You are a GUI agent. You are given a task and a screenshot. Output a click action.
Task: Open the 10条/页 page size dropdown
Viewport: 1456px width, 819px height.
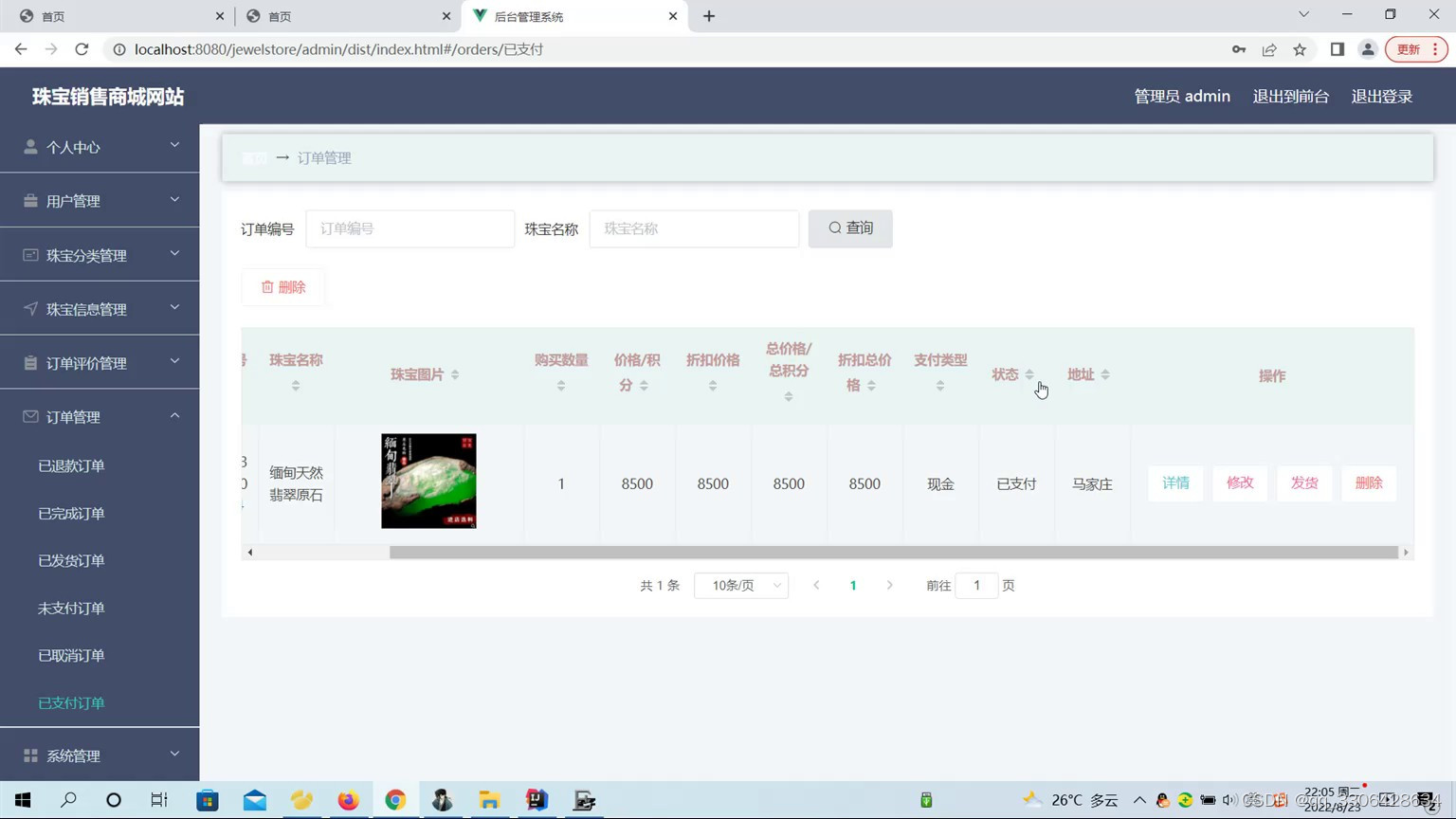(x=741, y=586)
